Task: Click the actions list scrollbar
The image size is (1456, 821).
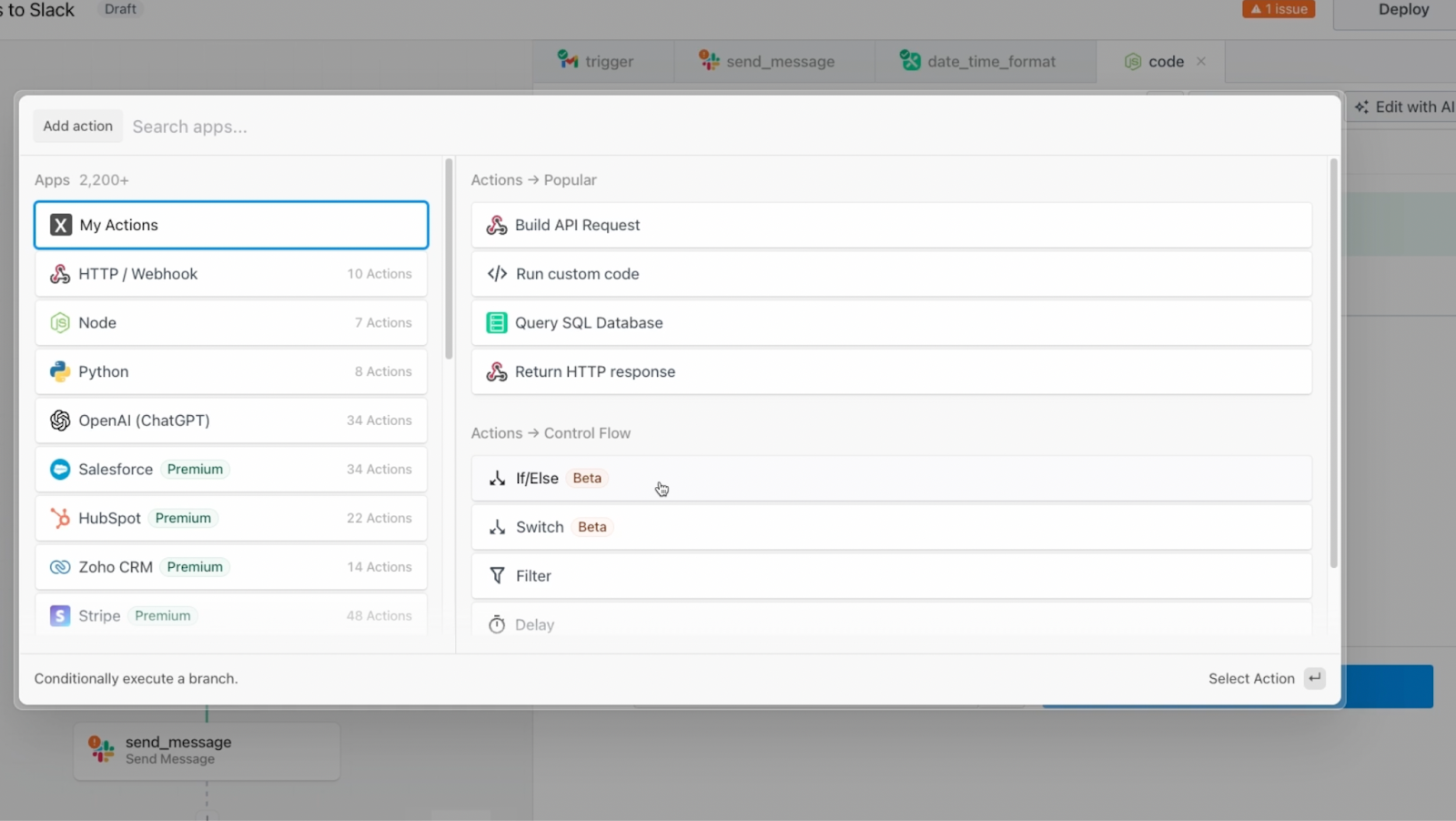Action: 1333,362
